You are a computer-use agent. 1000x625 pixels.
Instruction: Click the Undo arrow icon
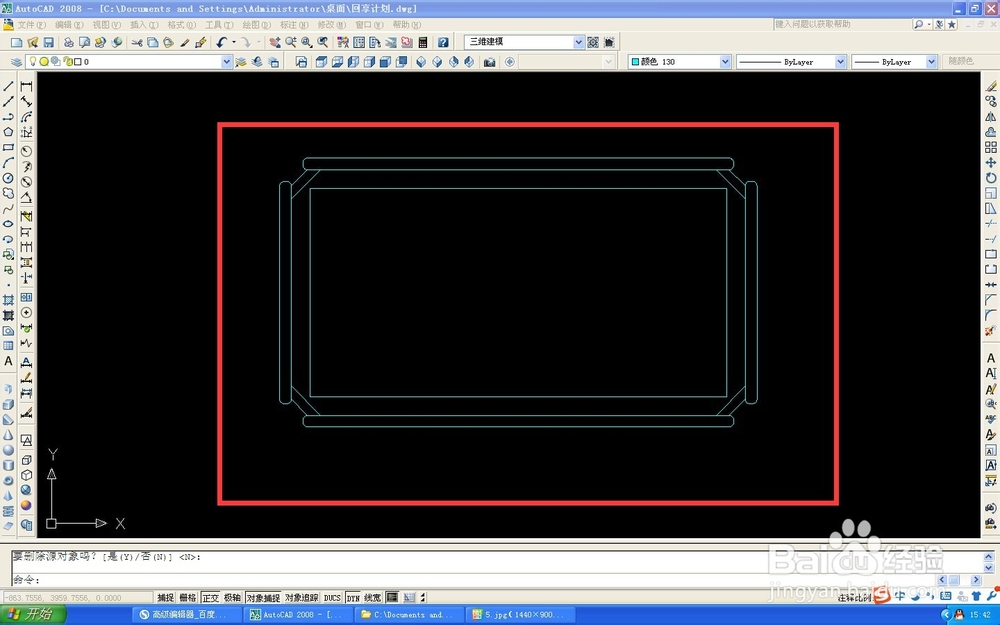[221, 42]
